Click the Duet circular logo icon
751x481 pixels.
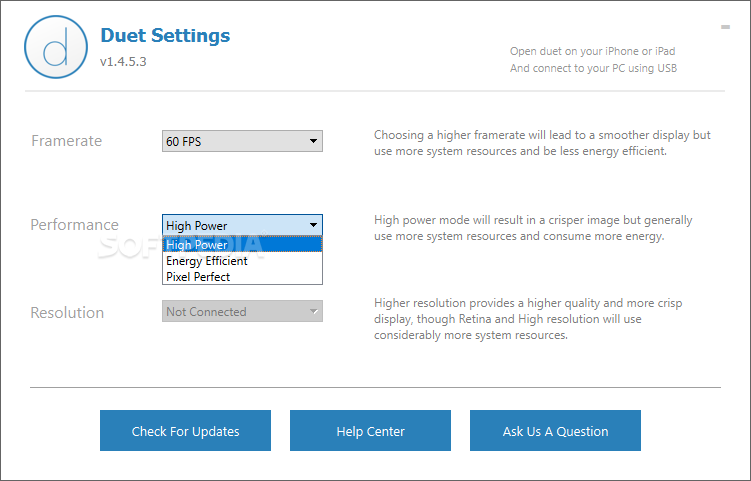(x=56, y=47)
